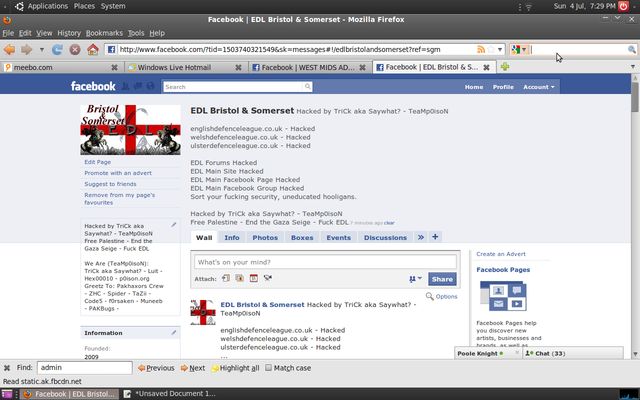Close the find bar
The height and width of the screenshot is (400, 640).
click(7, 368)
